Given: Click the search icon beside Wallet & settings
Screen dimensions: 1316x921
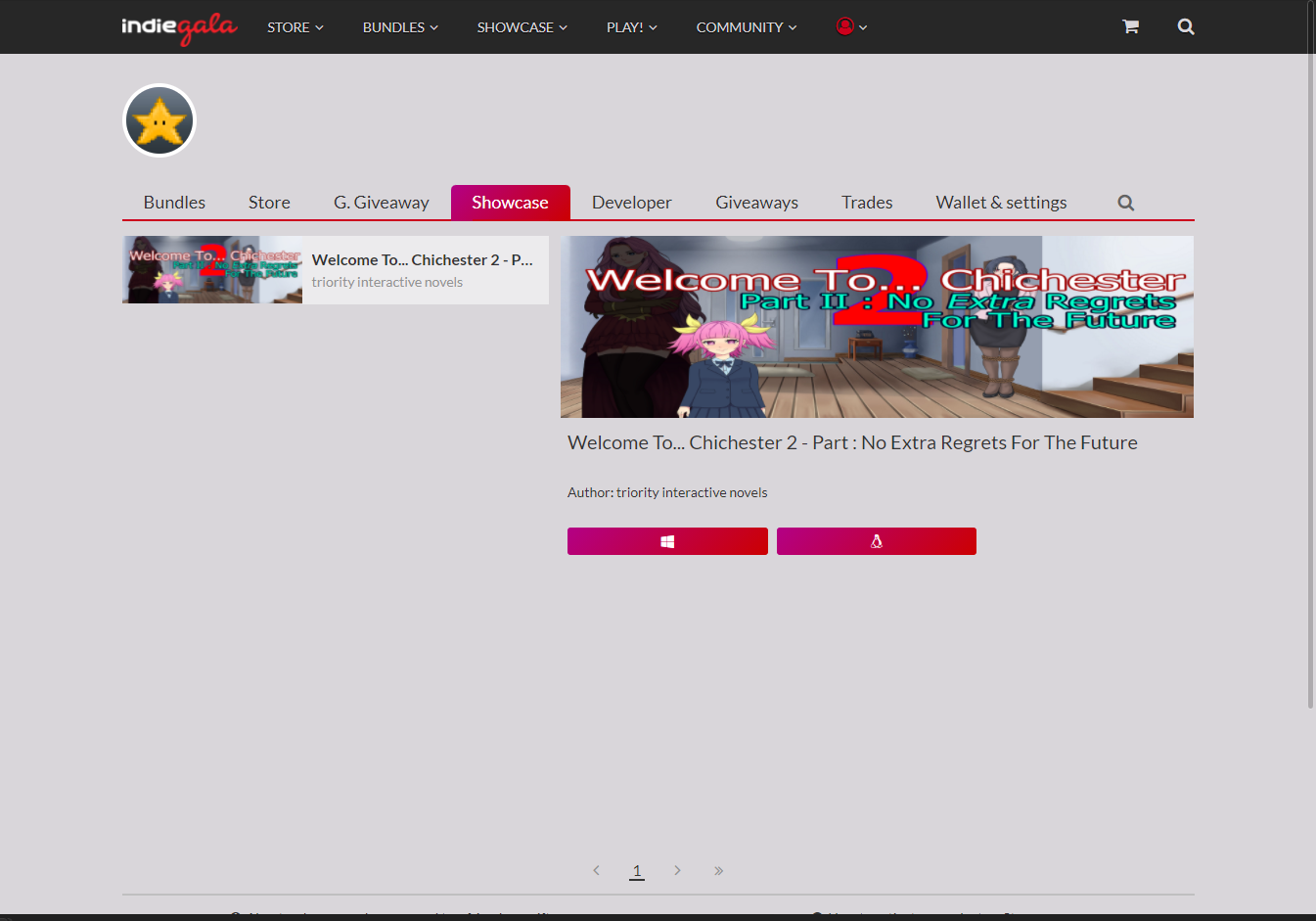Looking at the screenshot, I should coord(1126,203).
